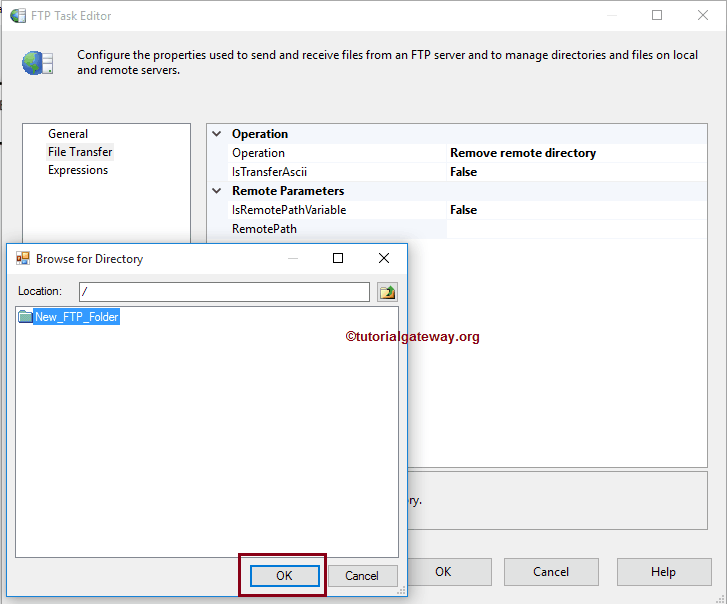The image size is (727, 604).
Task: Click the empty RemotePath value field
Action: [576, 229]
